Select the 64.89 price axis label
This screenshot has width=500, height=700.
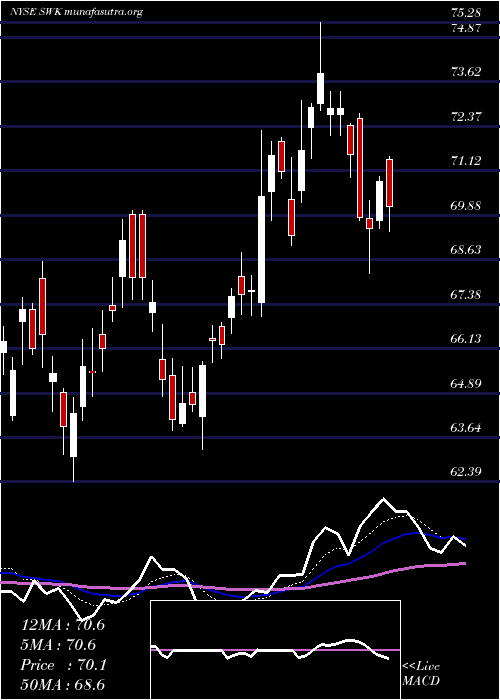tap(467, 383)
